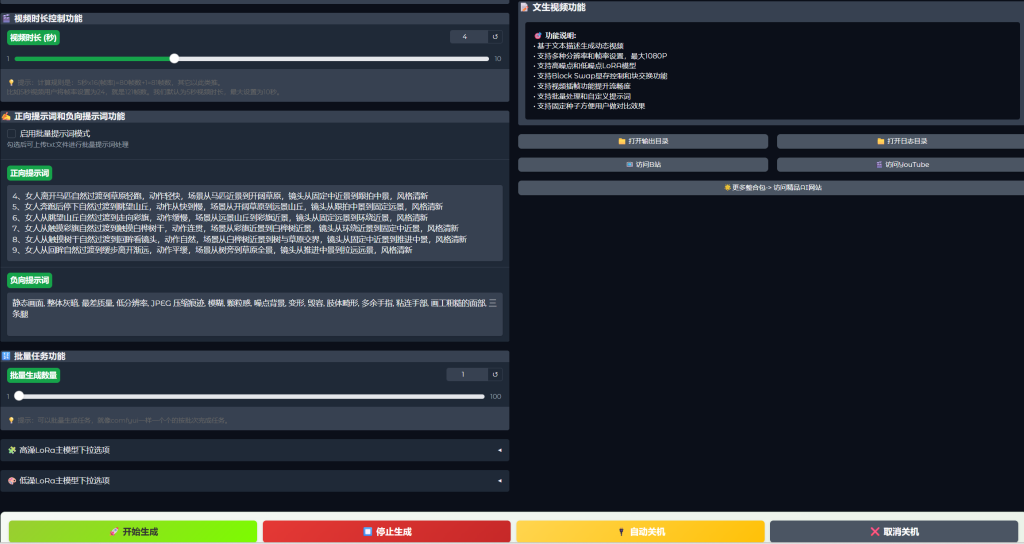Click the TV icon on 访问B站
Screen dimensions: 1024x544
[630, 165]
